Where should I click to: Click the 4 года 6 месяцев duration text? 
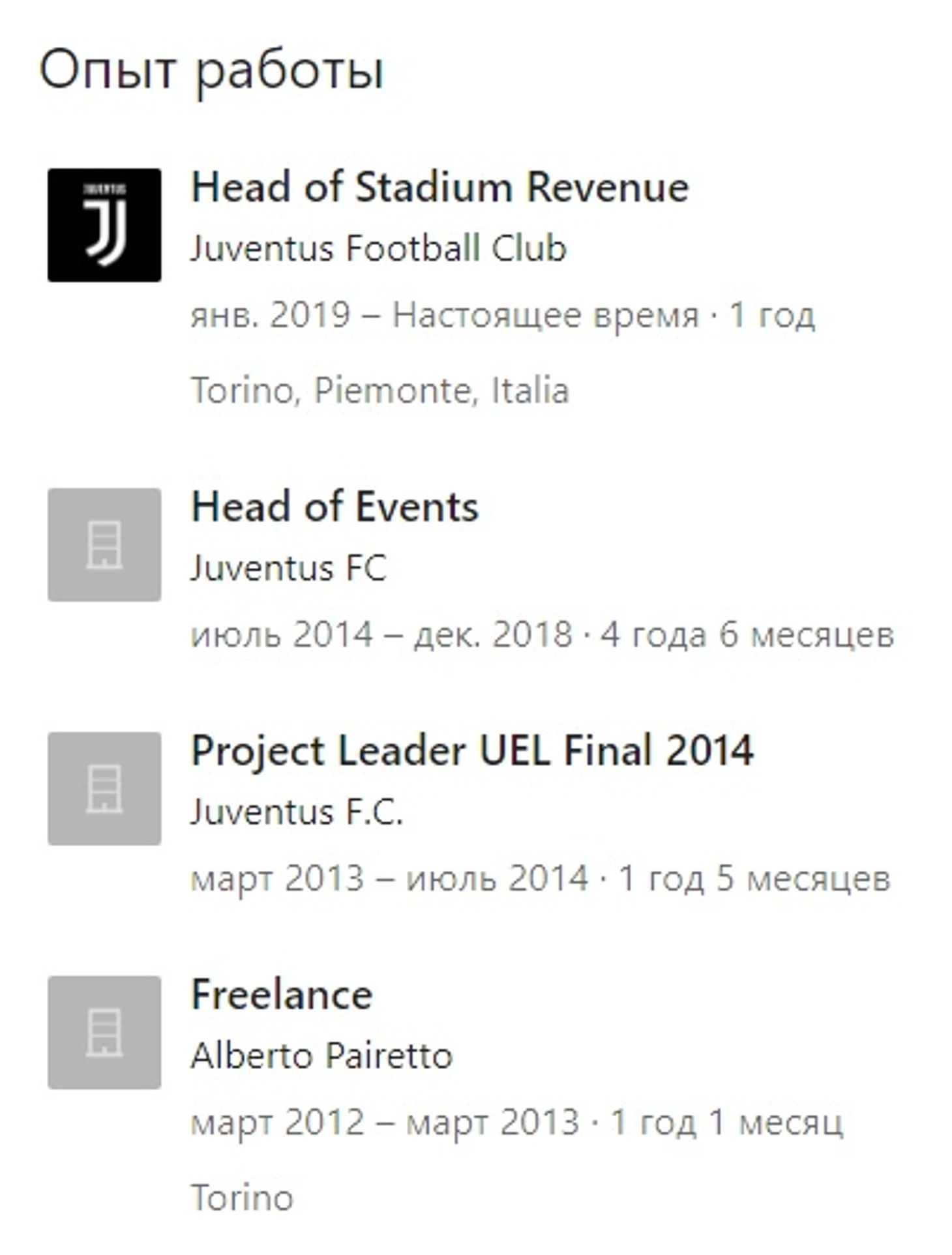(x=747, y=634)
